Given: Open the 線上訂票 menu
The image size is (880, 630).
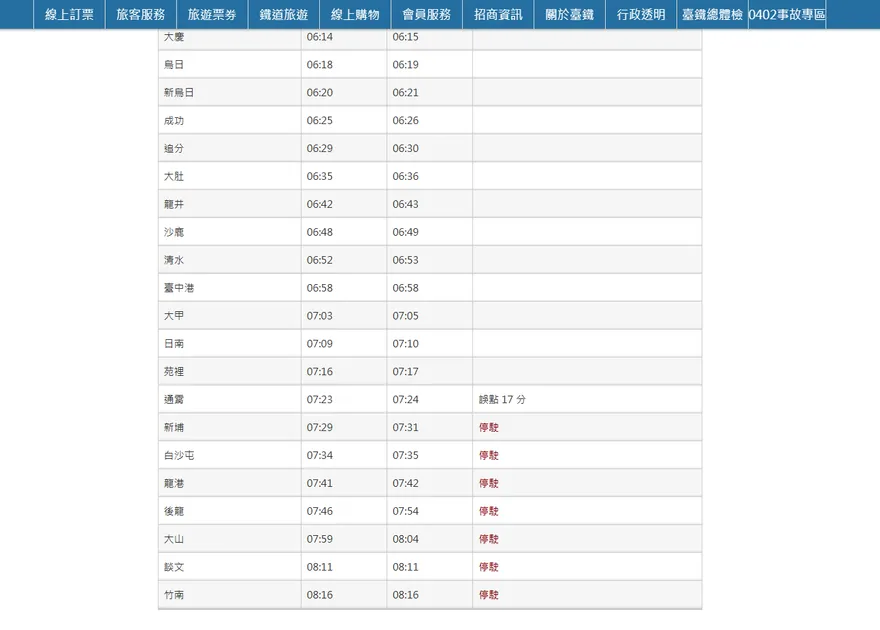Looking at the screenshot, I should [69, 15].
